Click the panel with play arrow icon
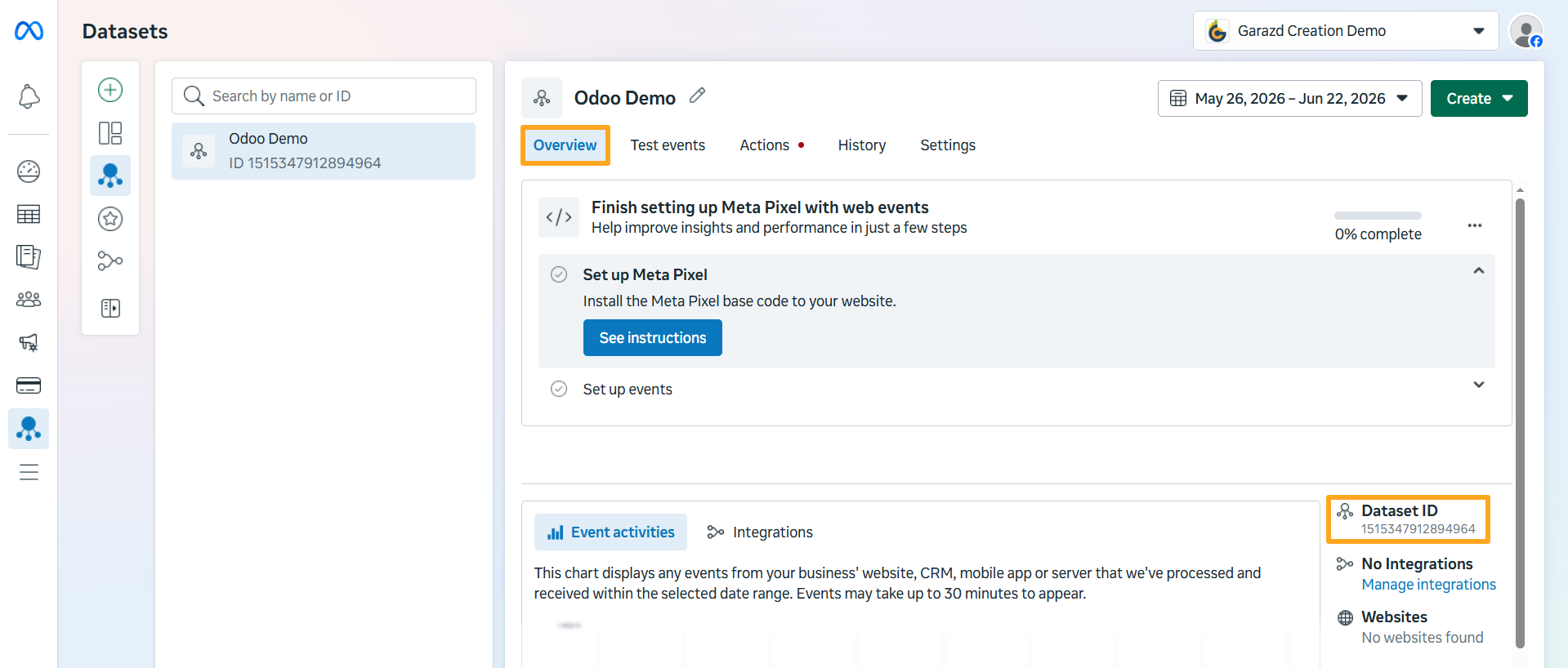 (110, 308)
